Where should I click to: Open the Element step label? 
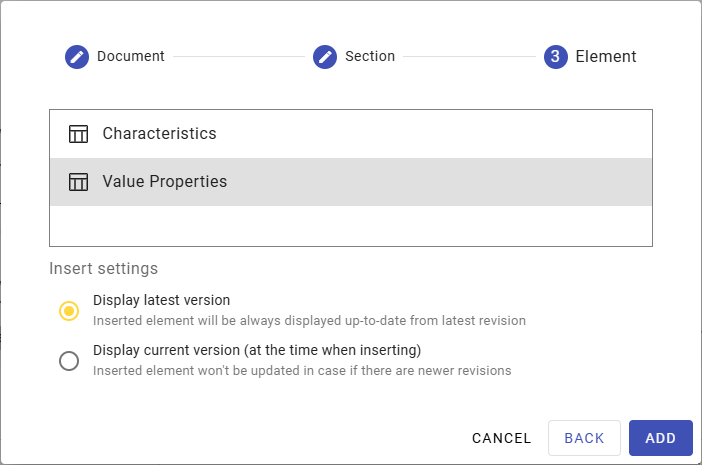pos(606,57)
